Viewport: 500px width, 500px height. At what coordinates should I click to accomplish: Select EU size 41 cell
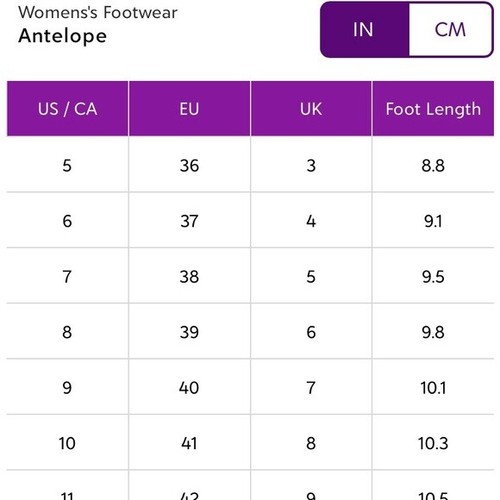tap(189, 443)
